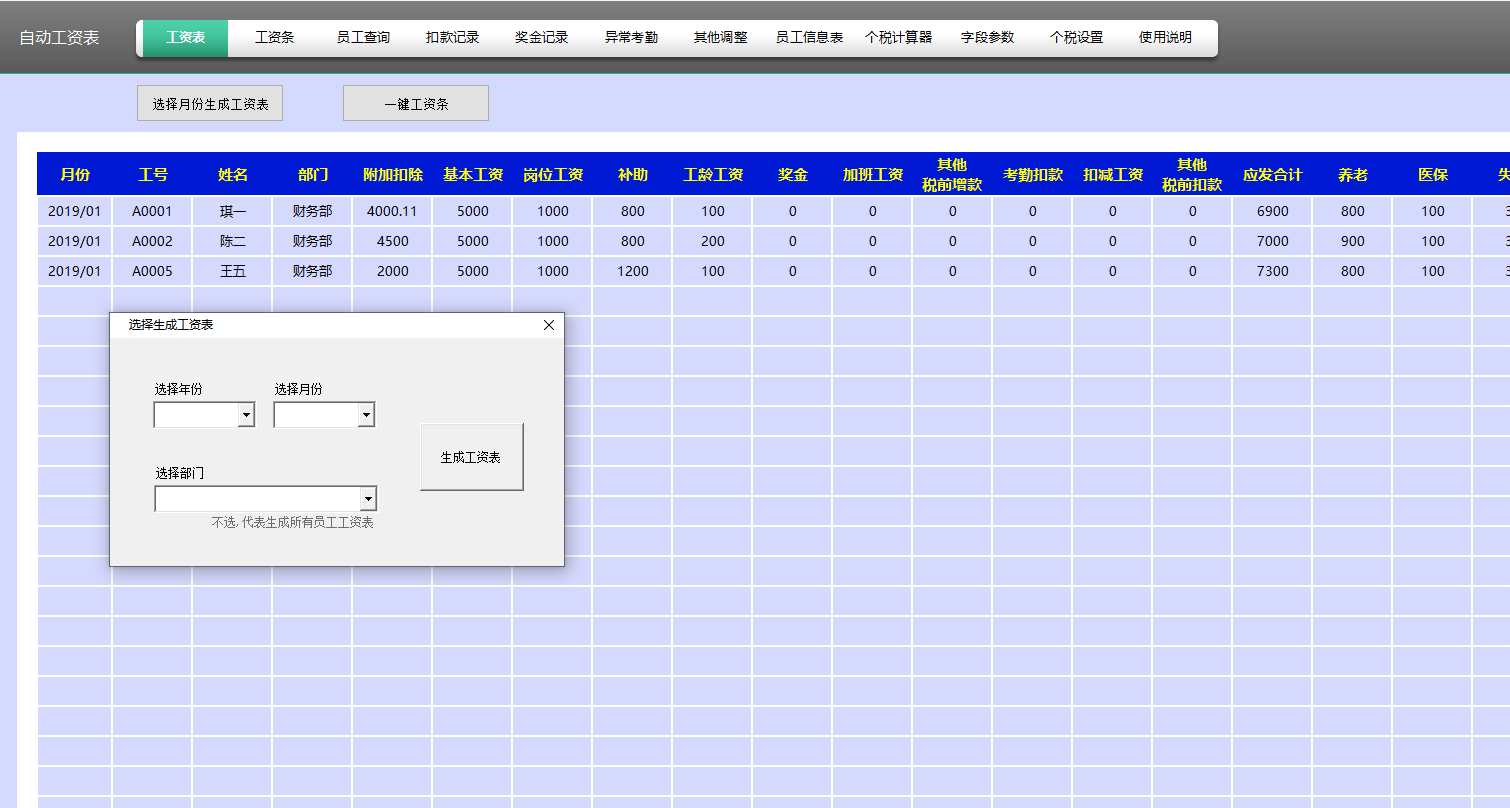Click the name cell 王五

232,271
